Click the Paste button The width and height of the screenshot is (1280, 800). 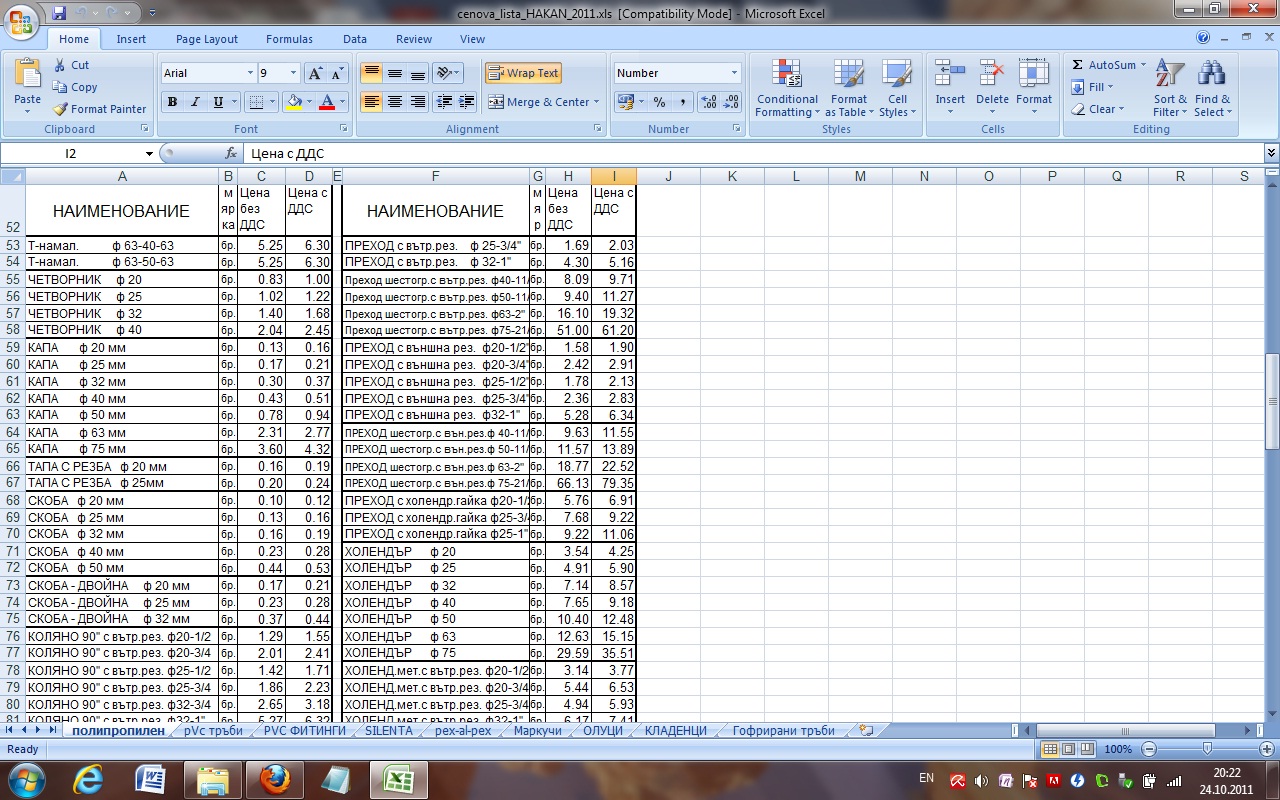[x=27, y=84]
